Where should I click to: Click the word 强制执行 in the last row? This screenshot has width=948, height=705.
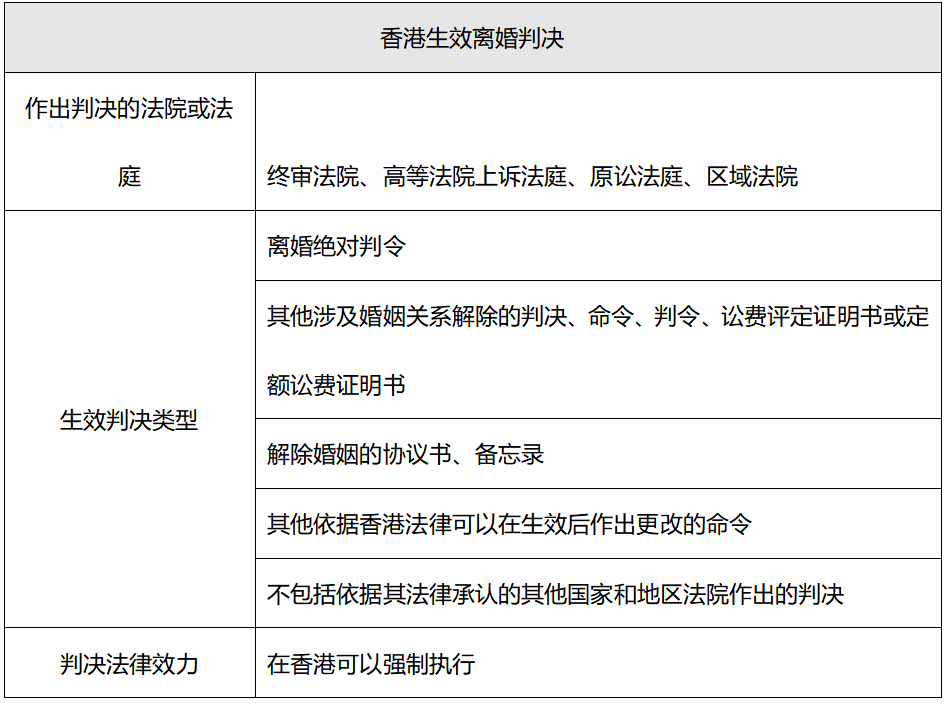[429, 664]
